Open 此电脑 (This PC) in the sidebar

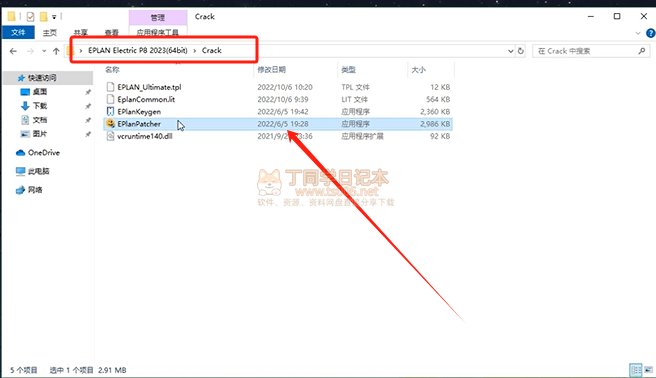pyautogui.click(x=38, y=171)
